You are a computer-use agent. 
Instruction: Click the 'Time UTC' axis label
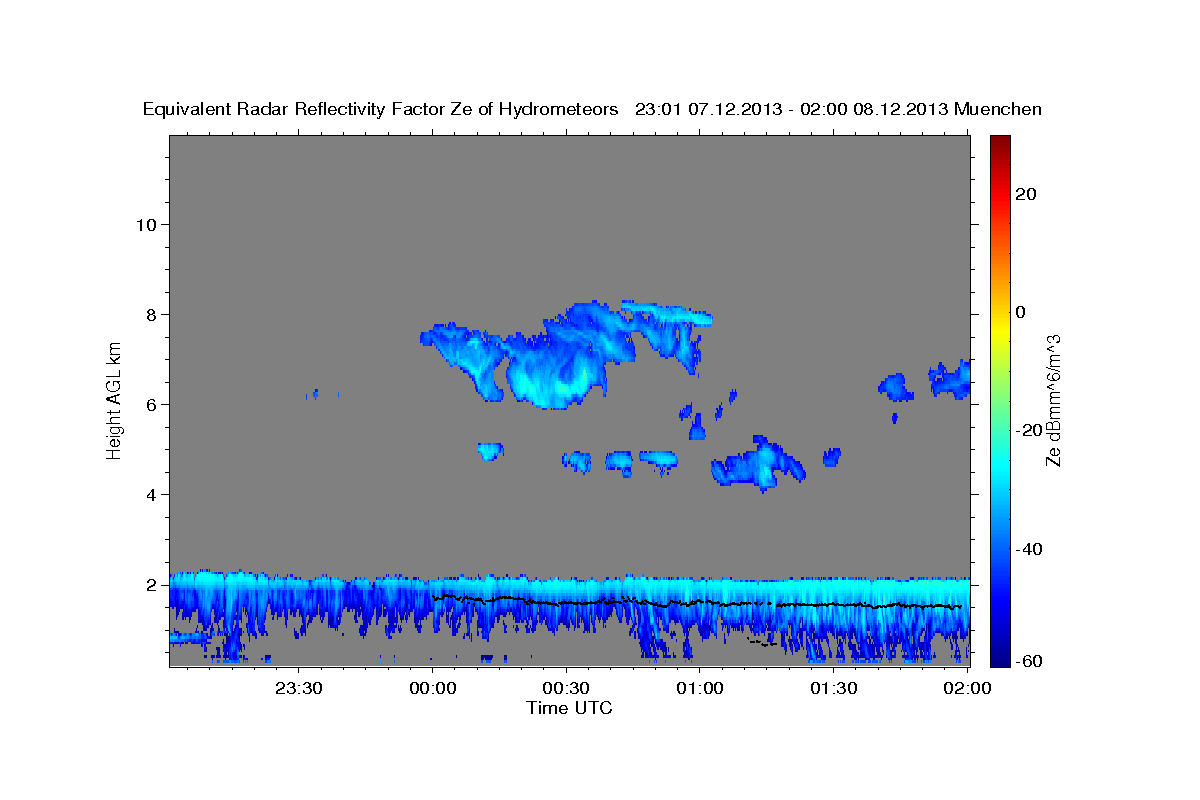(x=569, y=708)
